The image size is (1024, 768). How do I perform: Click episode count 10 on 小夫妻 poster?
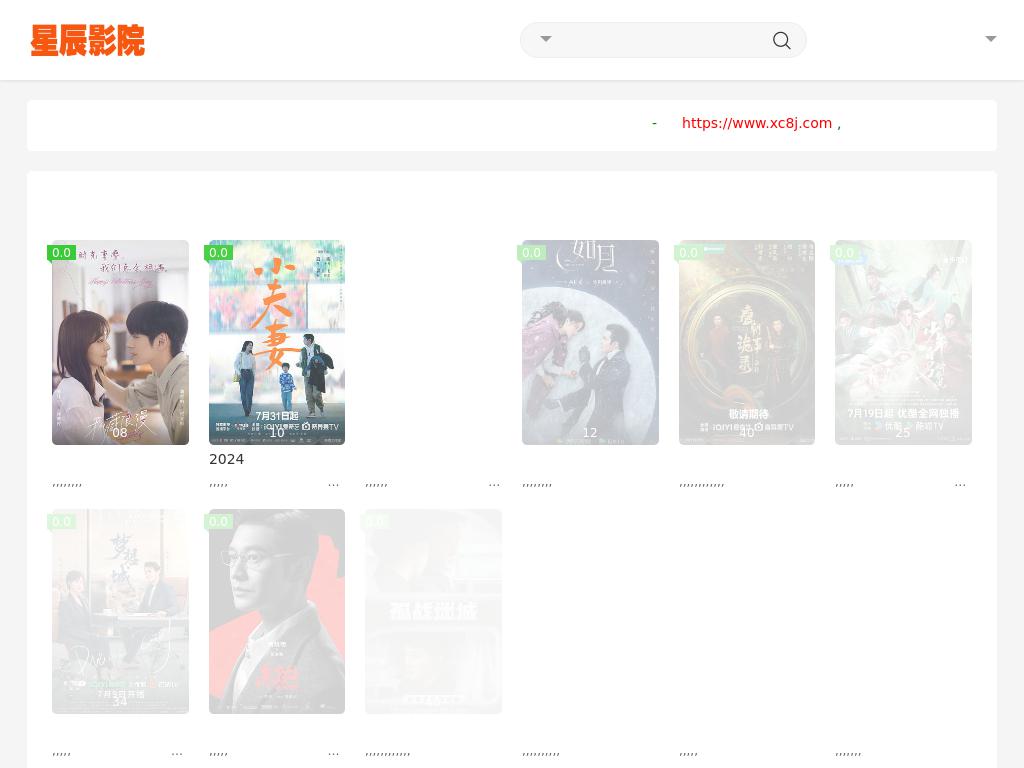pos(277,432)
